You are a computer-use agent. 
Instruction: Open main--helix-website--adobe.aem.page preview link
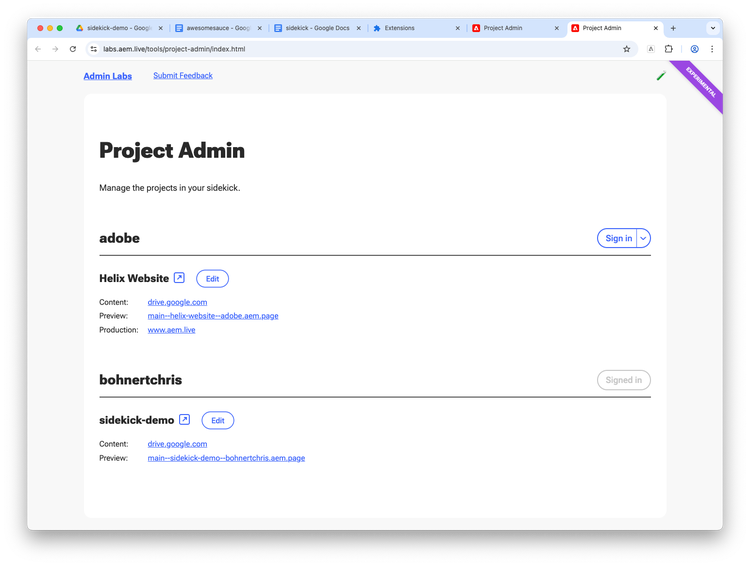[213, 316]
